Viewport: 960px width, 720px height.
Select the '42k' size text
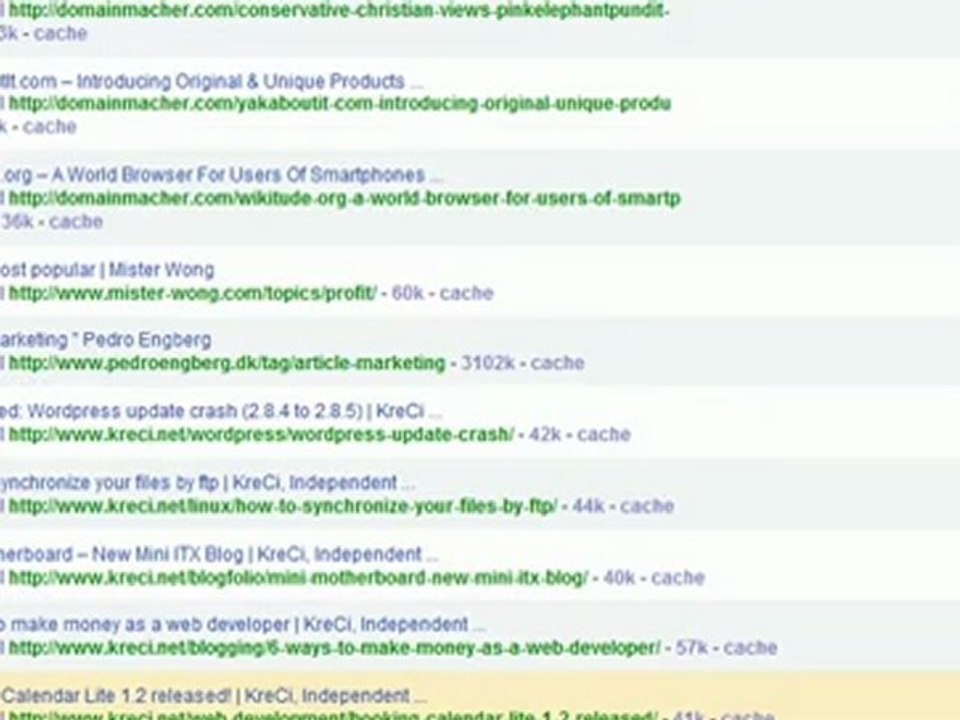(x=545, y=435)
